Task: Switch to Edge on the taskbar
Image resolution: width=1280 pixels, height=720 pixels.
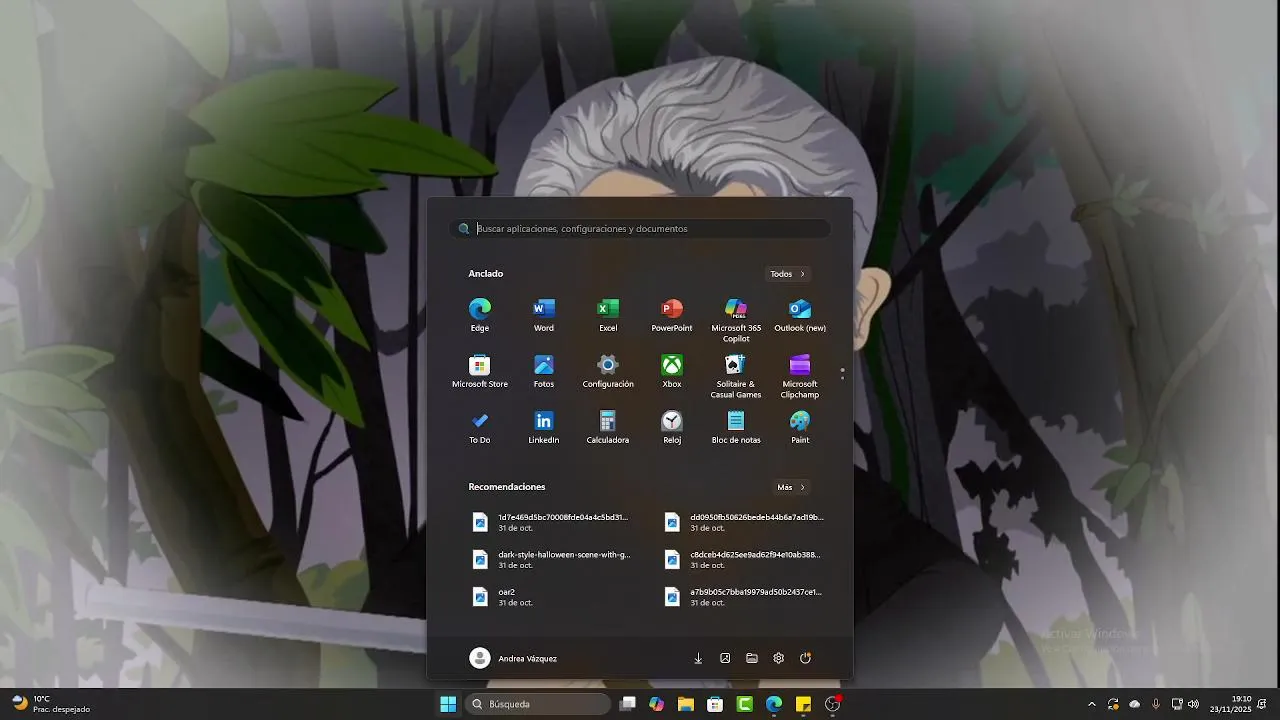Action: pyautogui.click(x=774, y=704)
